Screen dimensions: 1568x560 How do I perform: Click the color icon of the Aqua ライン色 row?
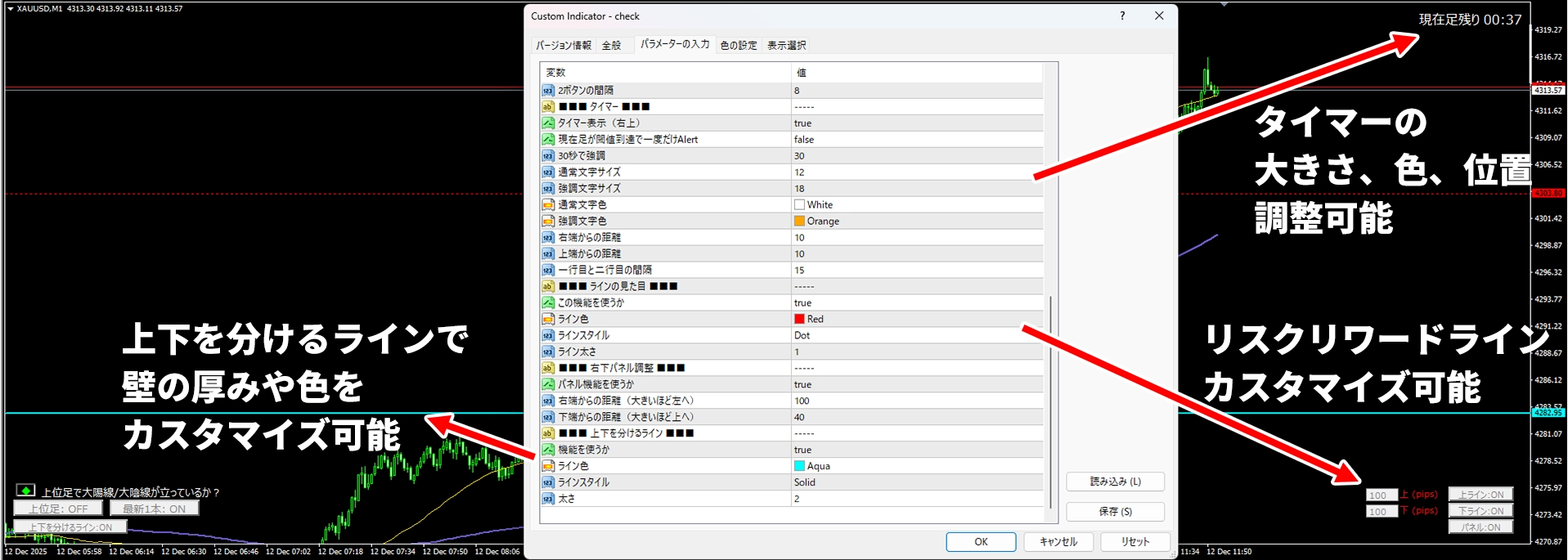[x=548, y=466]
